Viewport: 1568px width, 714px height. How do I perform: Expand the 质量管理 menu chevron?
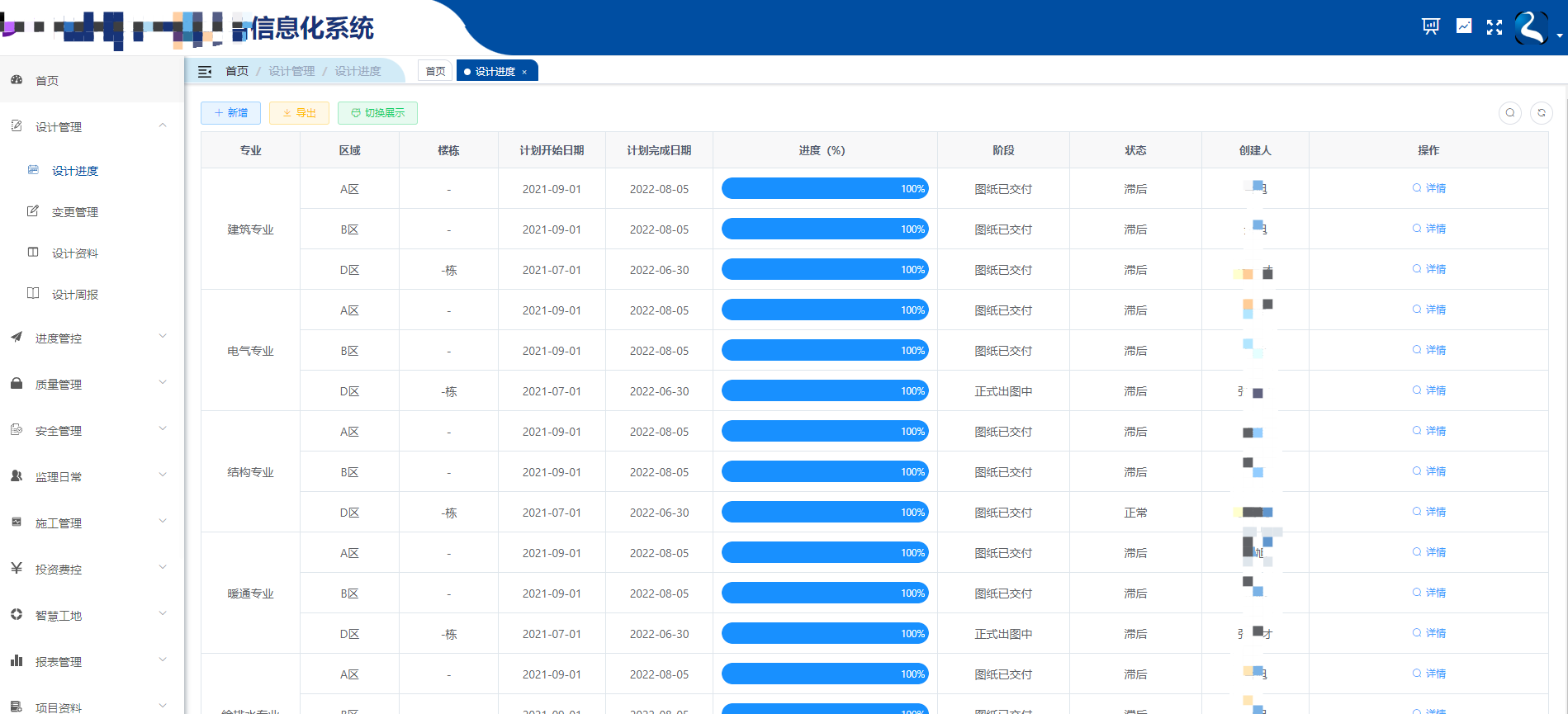coord(163,383)
